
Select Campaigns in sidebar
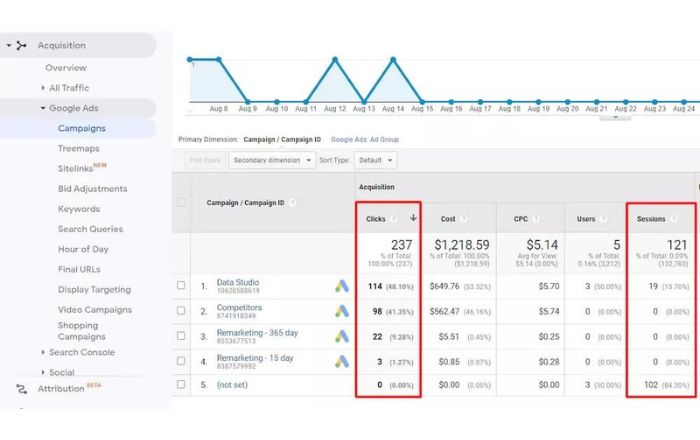(82, 128)
